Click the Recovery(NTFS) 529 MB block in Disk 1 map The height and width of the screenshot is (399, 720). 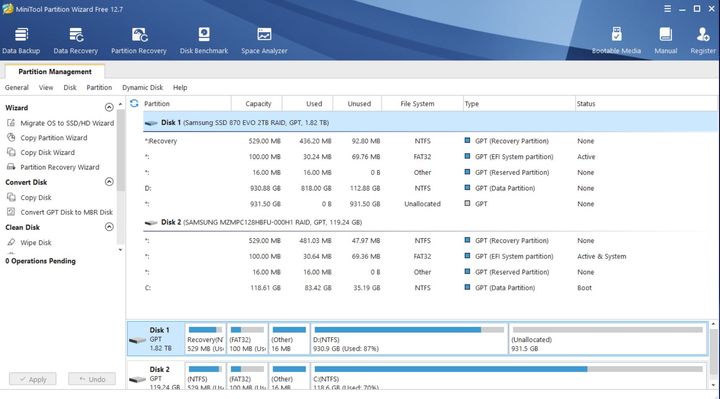[205, 339]
